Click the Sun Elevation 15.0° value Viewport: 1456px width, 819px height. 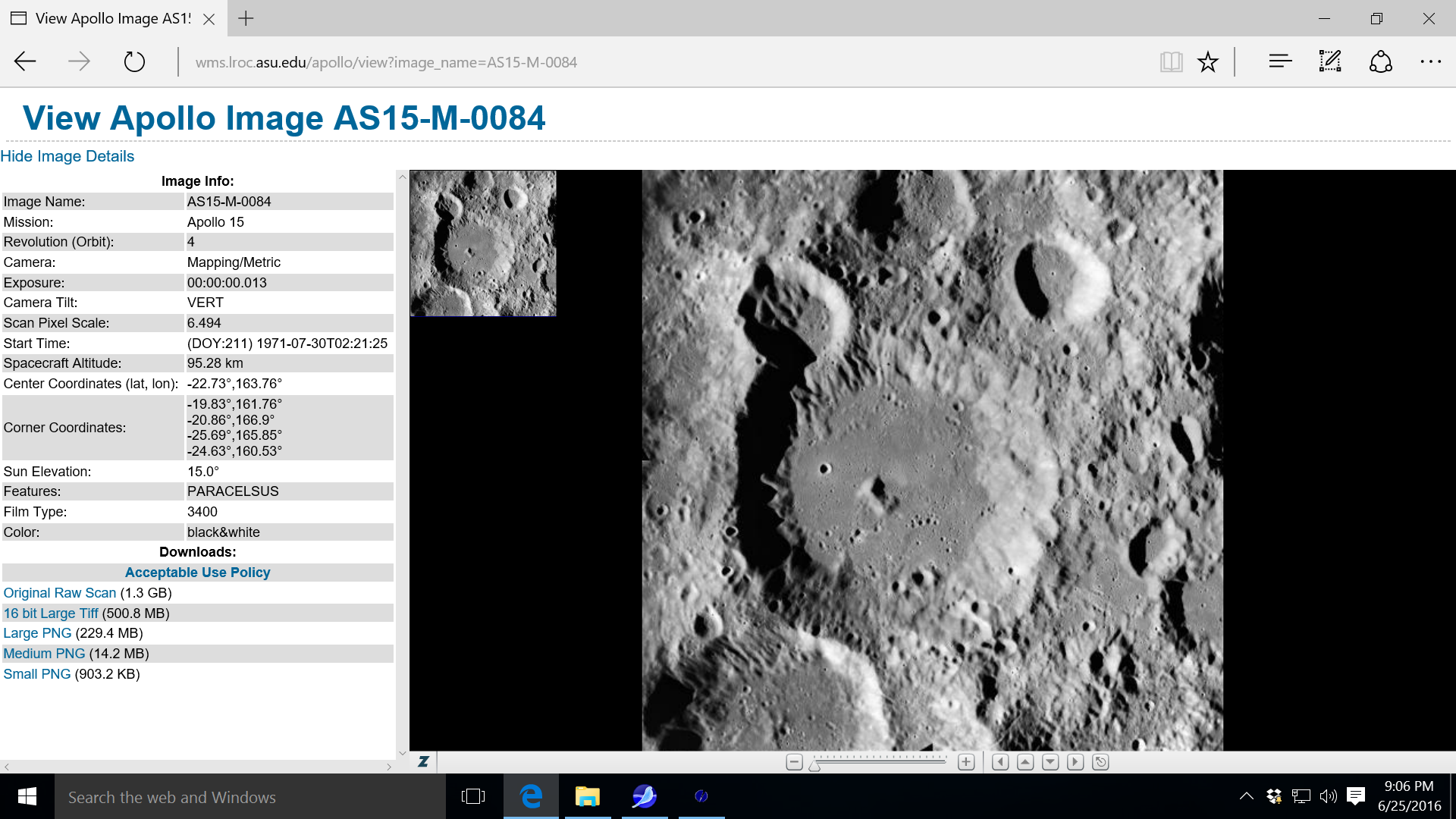[203, 472]
